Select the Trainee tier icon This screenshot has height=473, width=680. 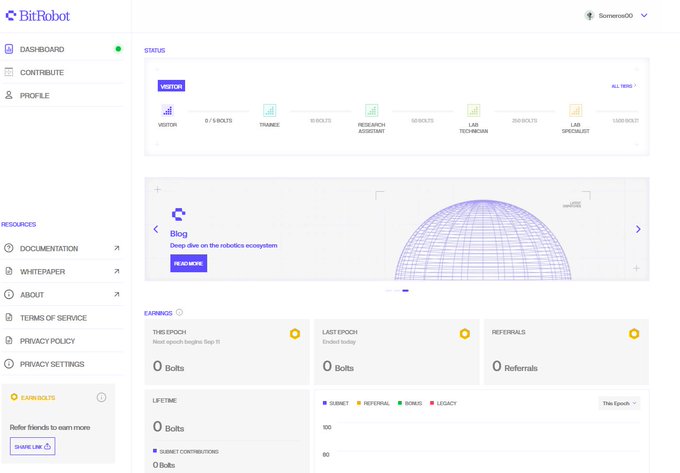pyautogui.click(x=269, y=111)
